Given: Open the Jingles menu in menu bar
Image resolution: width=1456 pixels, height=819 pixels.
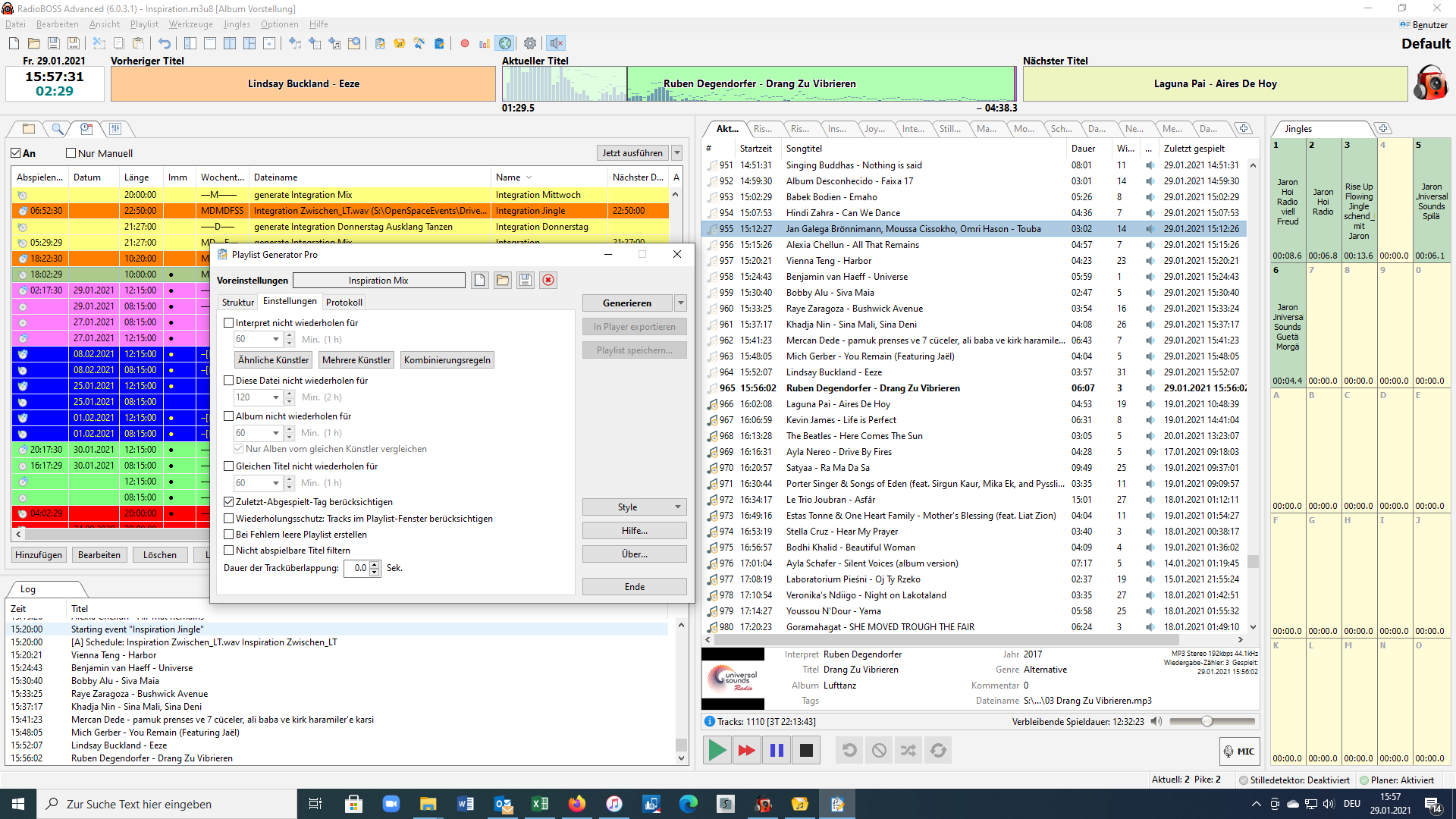Looking at the screenshot, I should (237, 24).
